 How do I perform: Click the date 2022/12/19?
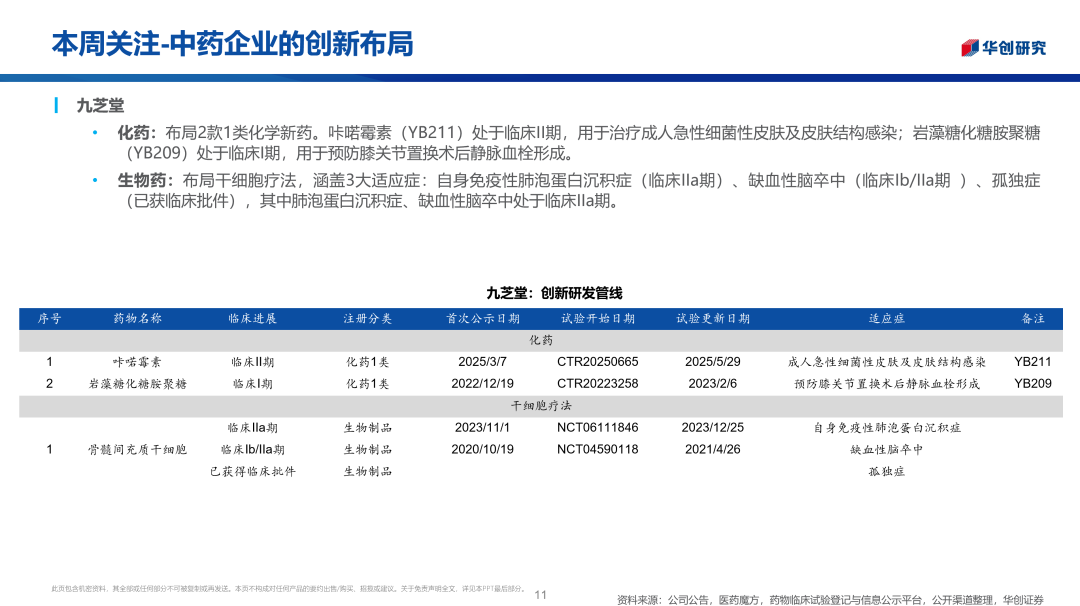tap(483, 384)
